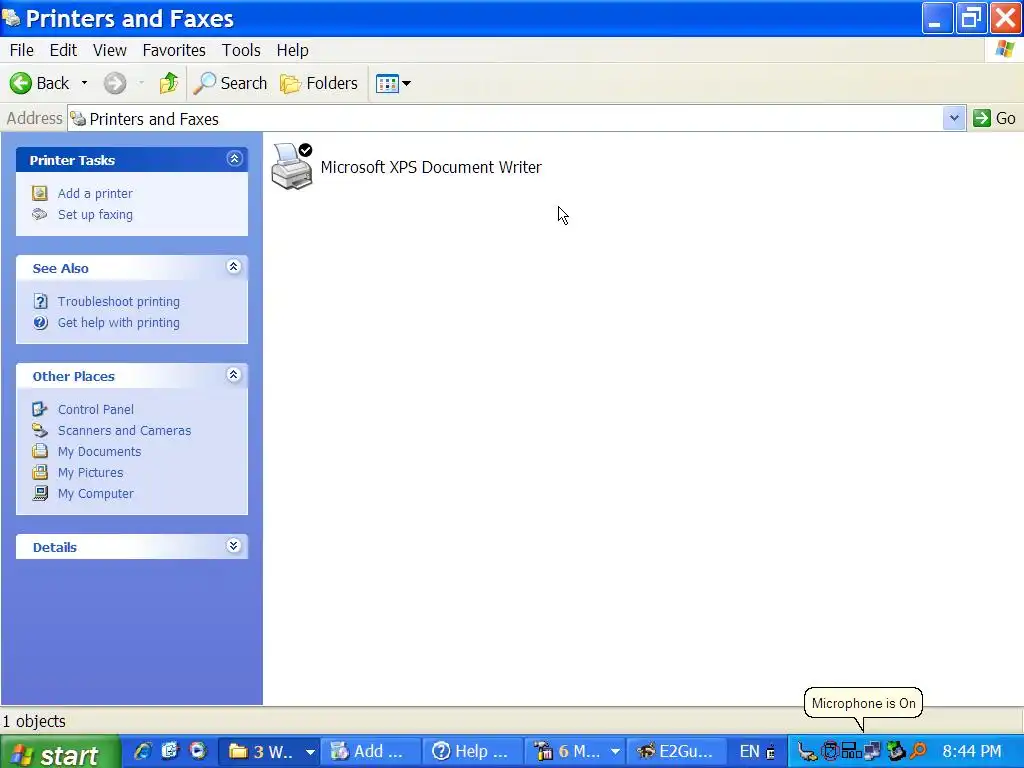Select the Microsoft XPS Document Writer label
Screen dimensions: 1024x768
coord(431,167)
